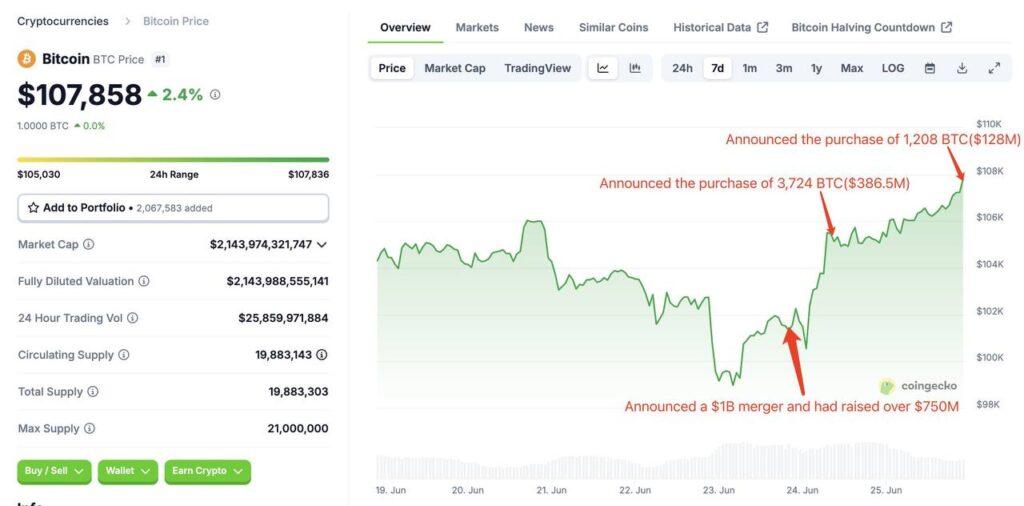
Task: Open the Bitcoin Halving Countdown link
Action: point(871,27)
